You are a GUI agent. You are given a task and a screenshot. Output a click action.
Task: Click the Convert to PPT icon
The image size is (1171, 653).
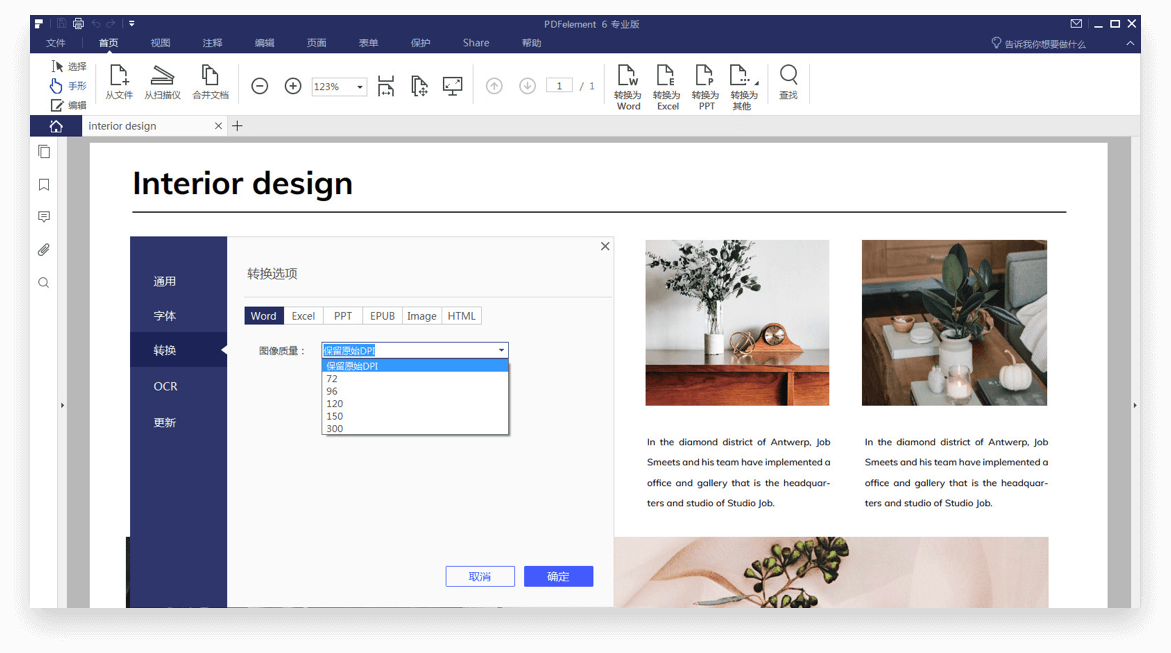[705, 77]
